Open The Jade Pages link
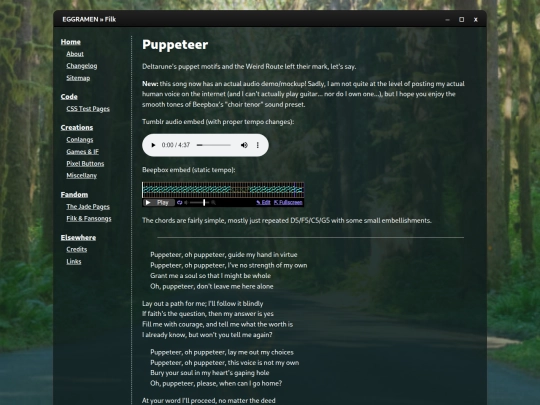540x405 pixels. [88, 207]
